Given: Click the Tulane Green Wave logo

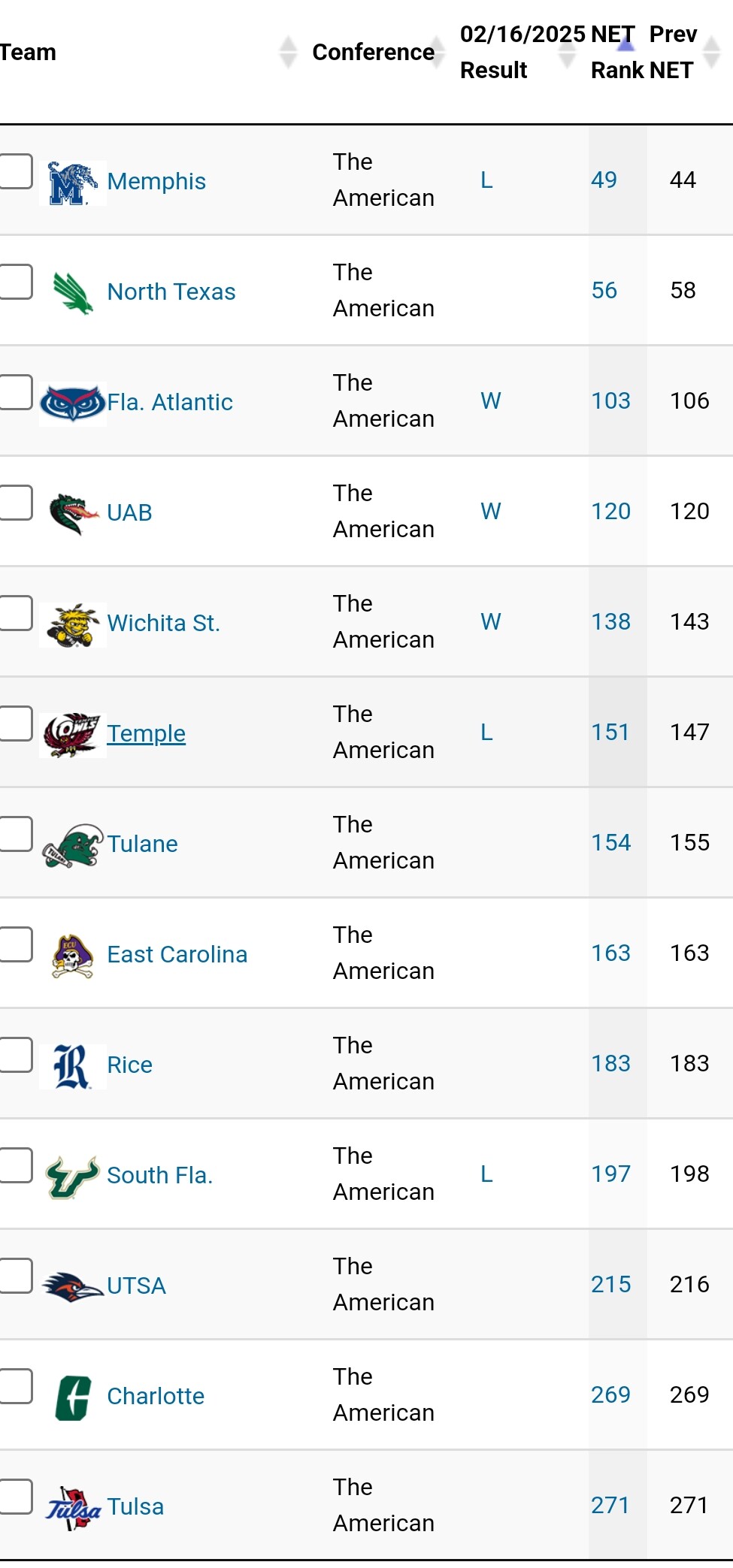Looking at the screenshot, I should [72, 845].
